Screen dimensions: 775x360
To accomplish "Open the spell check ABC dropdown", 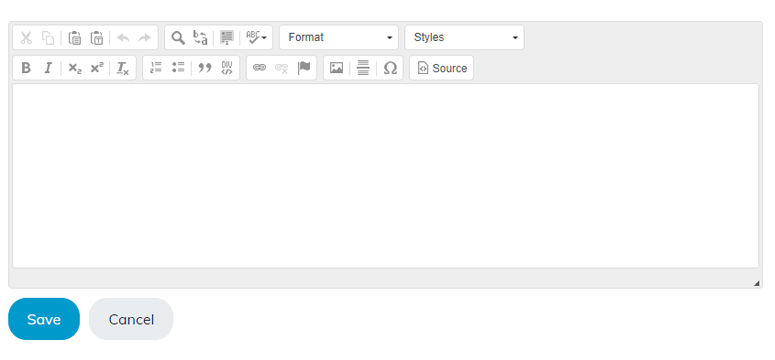I will pyautogui.click(x=257, y=38).
